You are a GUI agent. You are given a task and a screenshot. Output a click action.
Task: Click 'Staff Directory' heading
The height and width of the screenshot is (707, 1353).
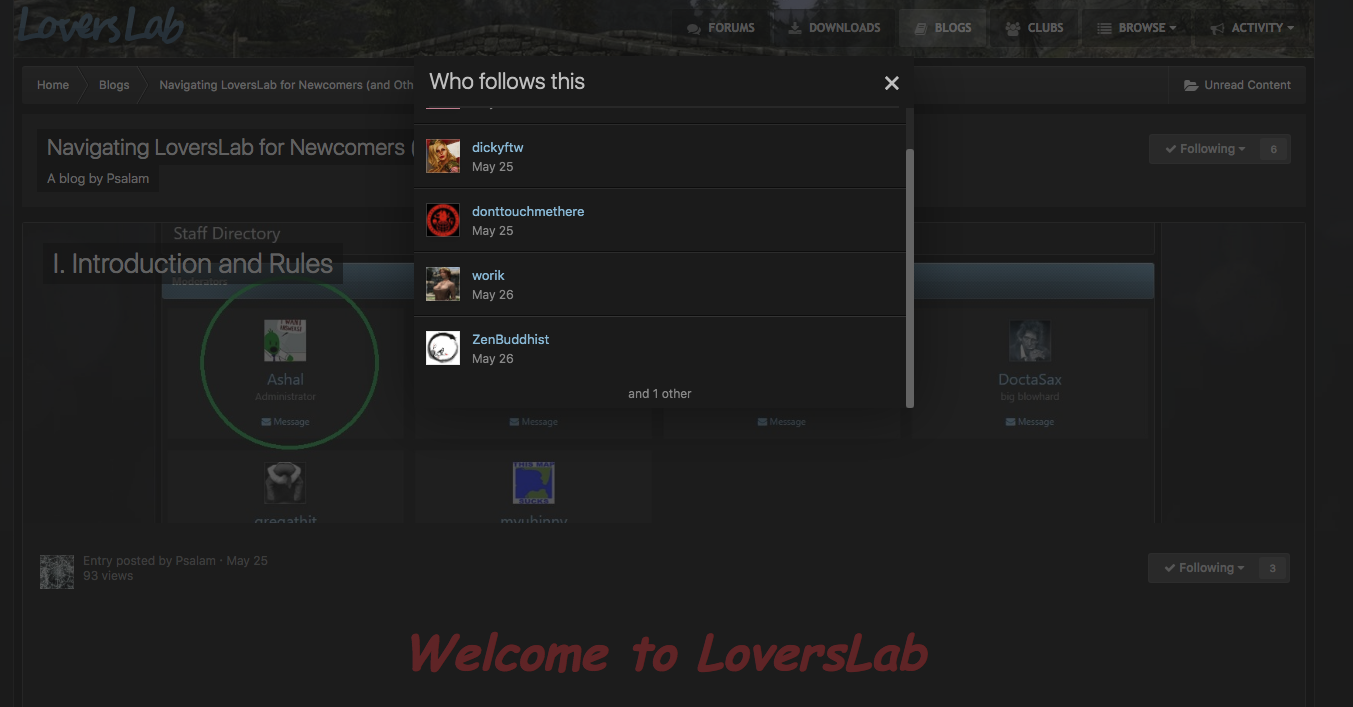click(227, 233)
